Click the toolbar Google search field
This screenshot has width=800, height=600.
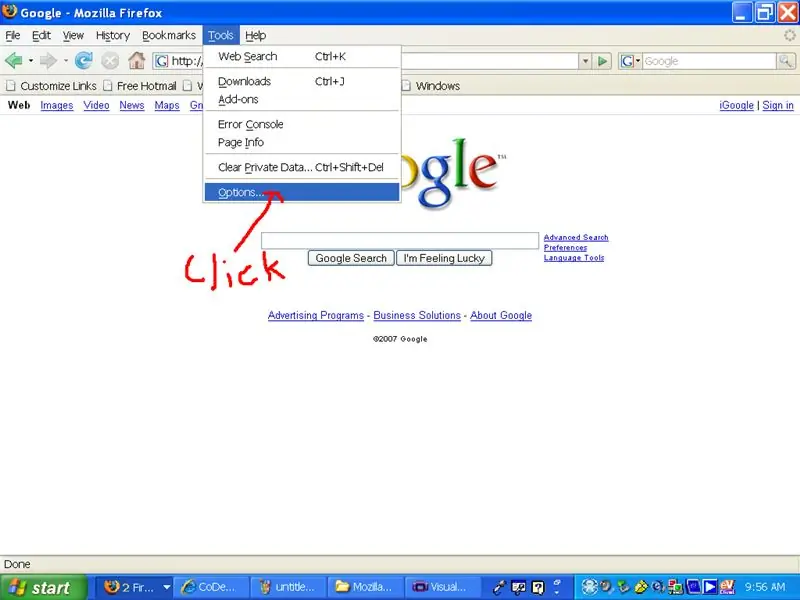(x=709, y=61)
